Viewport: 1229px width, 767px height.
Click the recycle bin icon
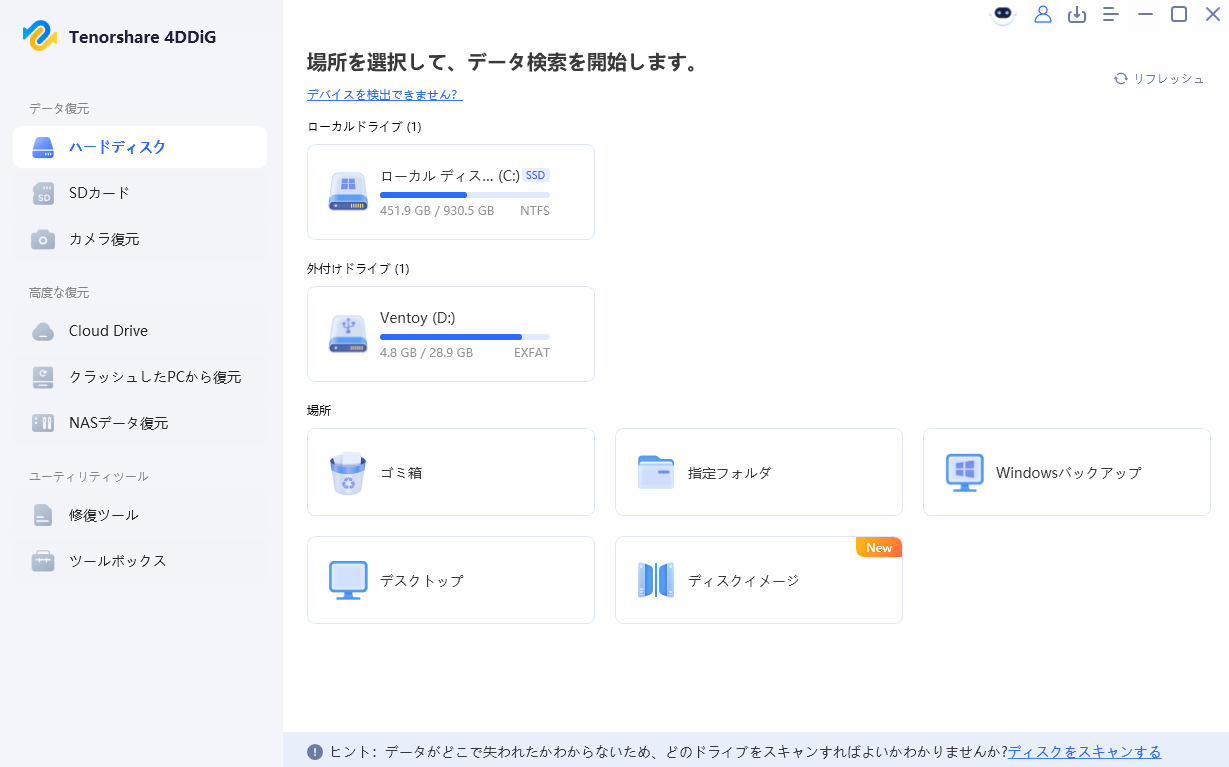click(x=348, y=473)
